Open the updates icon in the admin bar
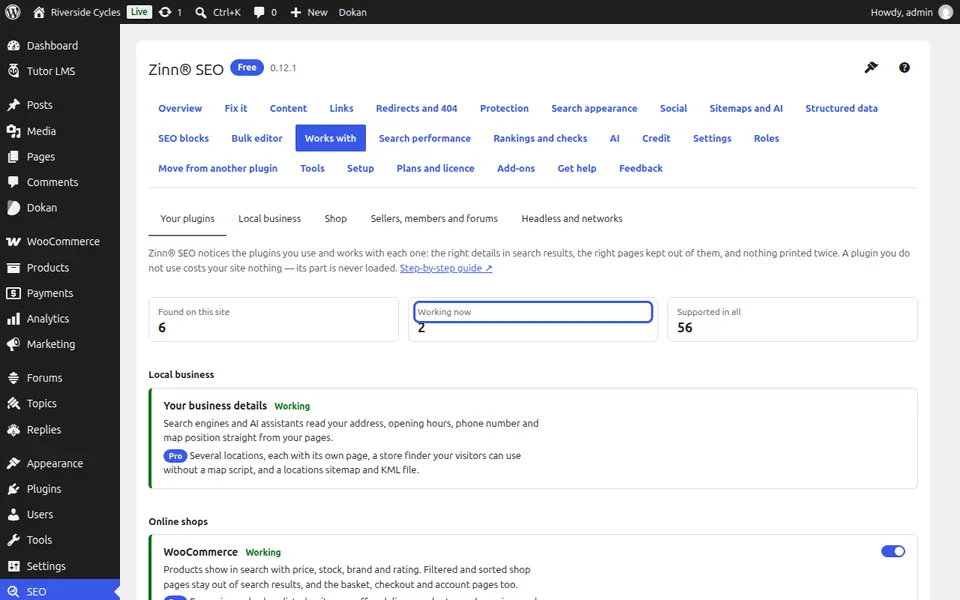The height and width of the screenshot is (600, 960). coord(165,12)
